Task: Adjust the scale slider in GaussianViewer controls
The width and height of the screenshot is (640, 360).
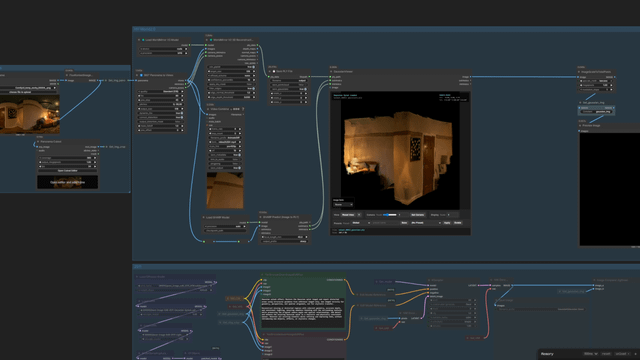Action: point(390,215)
